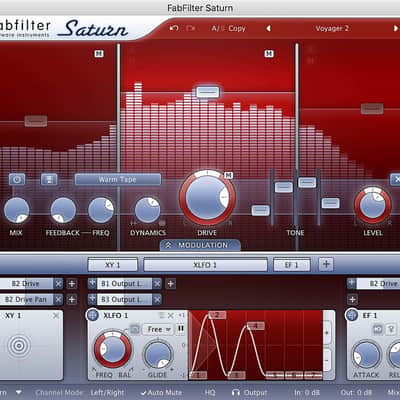This screenshot has width=400, height=400.
Task: Add a new modulation source with plus button
Action: click(x=326, y=264)
